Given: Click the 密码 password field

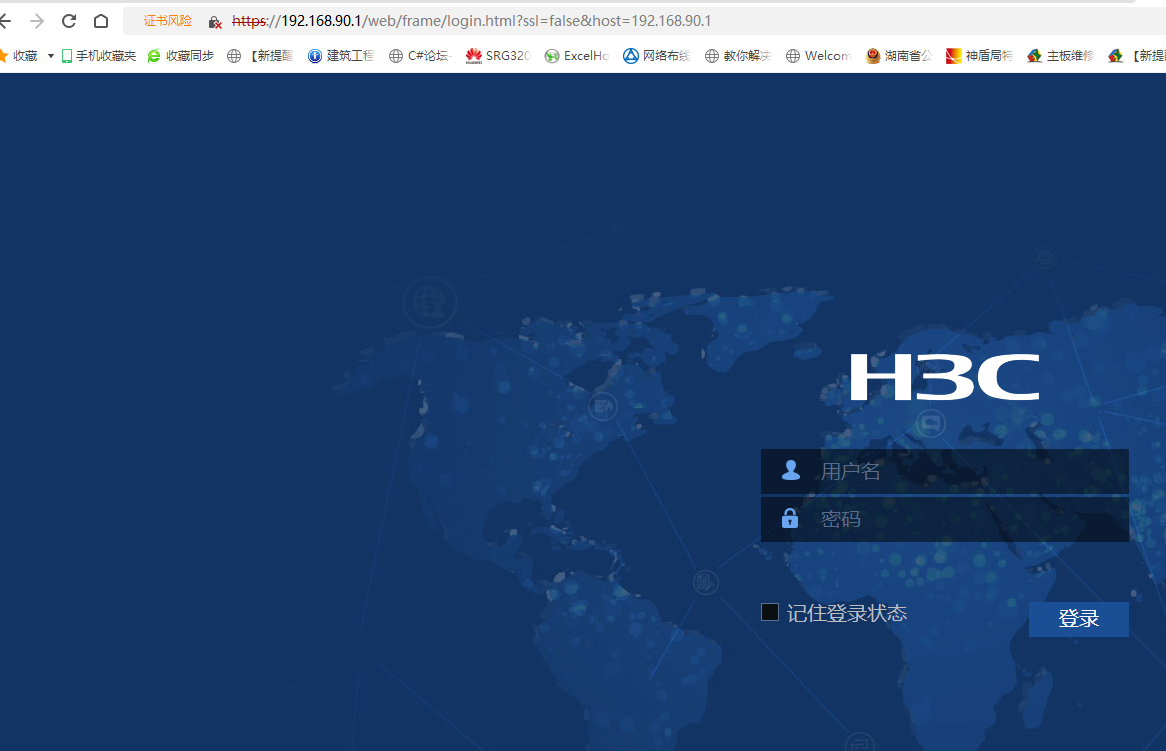Looking at the screenshot, I should [x=944, y=518].
